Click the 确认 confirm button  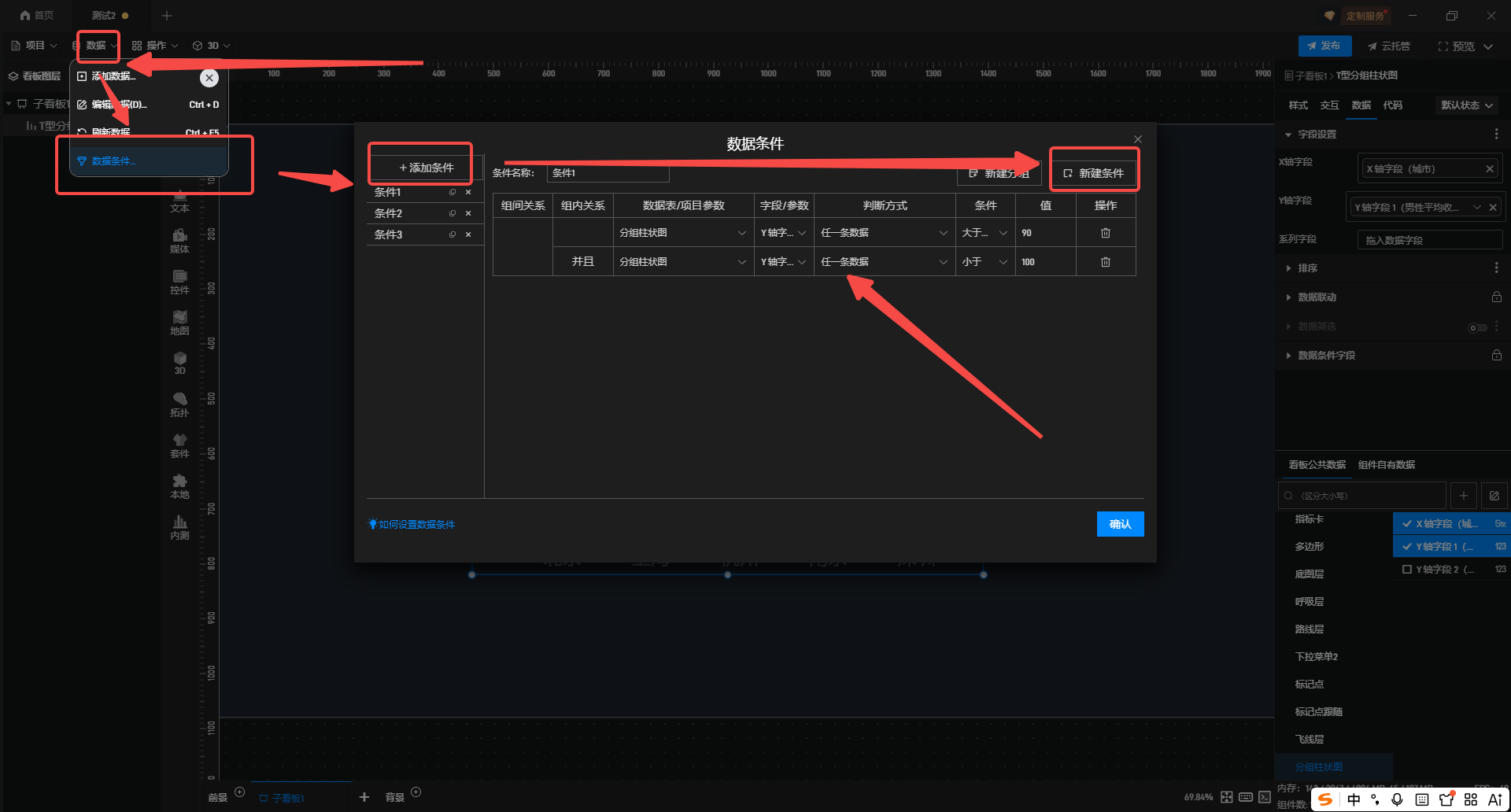click(1120, 524)
